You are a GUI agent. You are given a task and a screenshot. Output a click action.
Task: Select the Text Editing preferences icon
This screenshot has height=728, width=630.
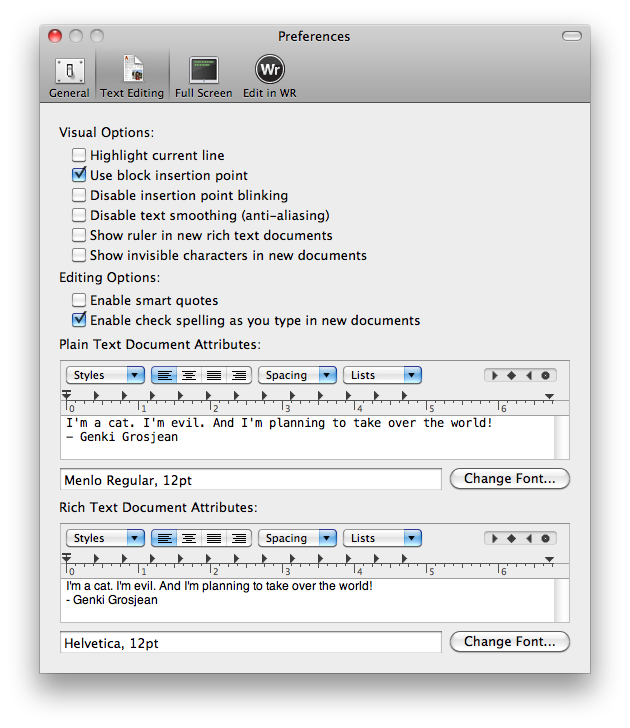click(x=133, y=76)
